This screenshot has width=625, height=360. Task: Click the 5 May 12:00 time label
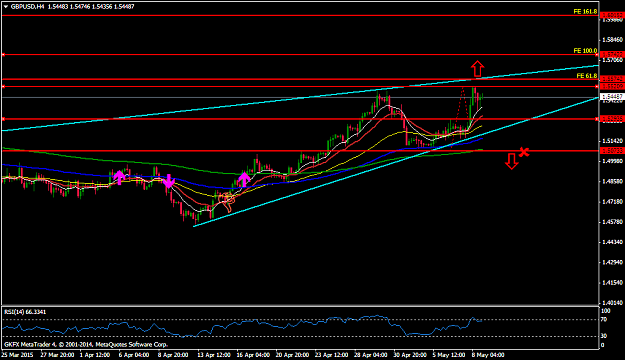point(449,355)
